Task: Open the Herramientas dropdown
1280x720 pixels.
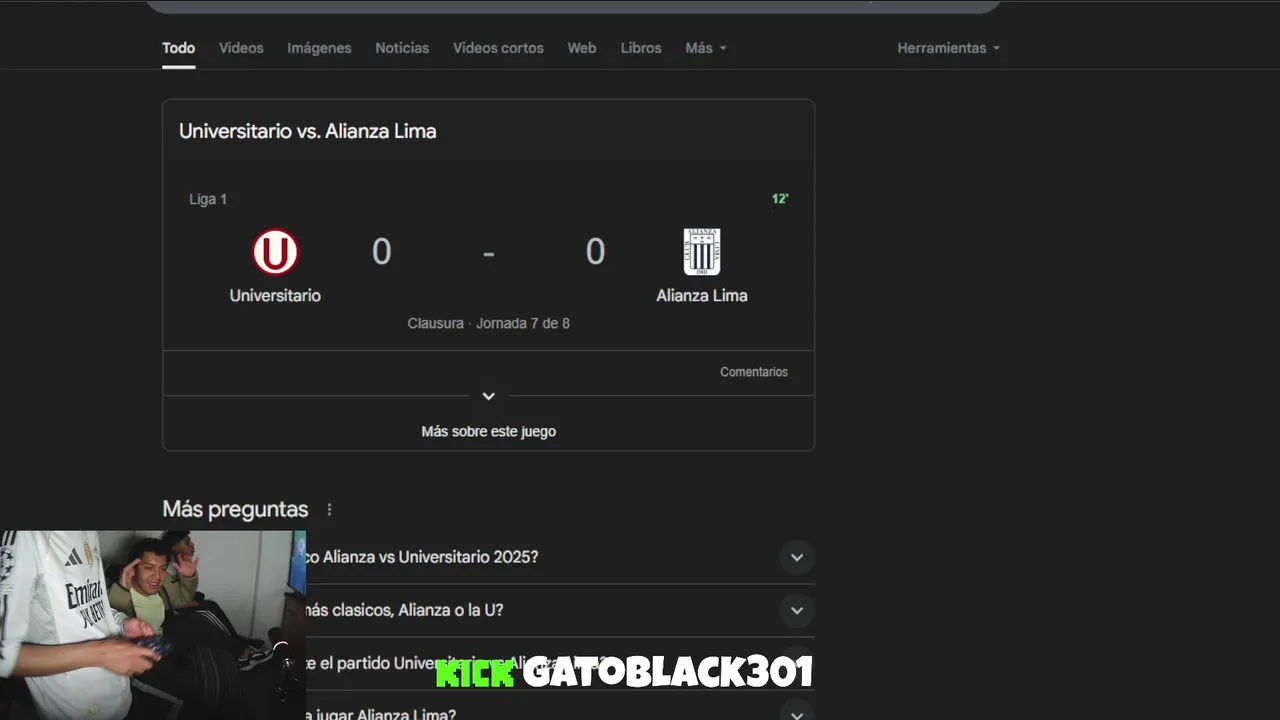Action: [948, 48]
